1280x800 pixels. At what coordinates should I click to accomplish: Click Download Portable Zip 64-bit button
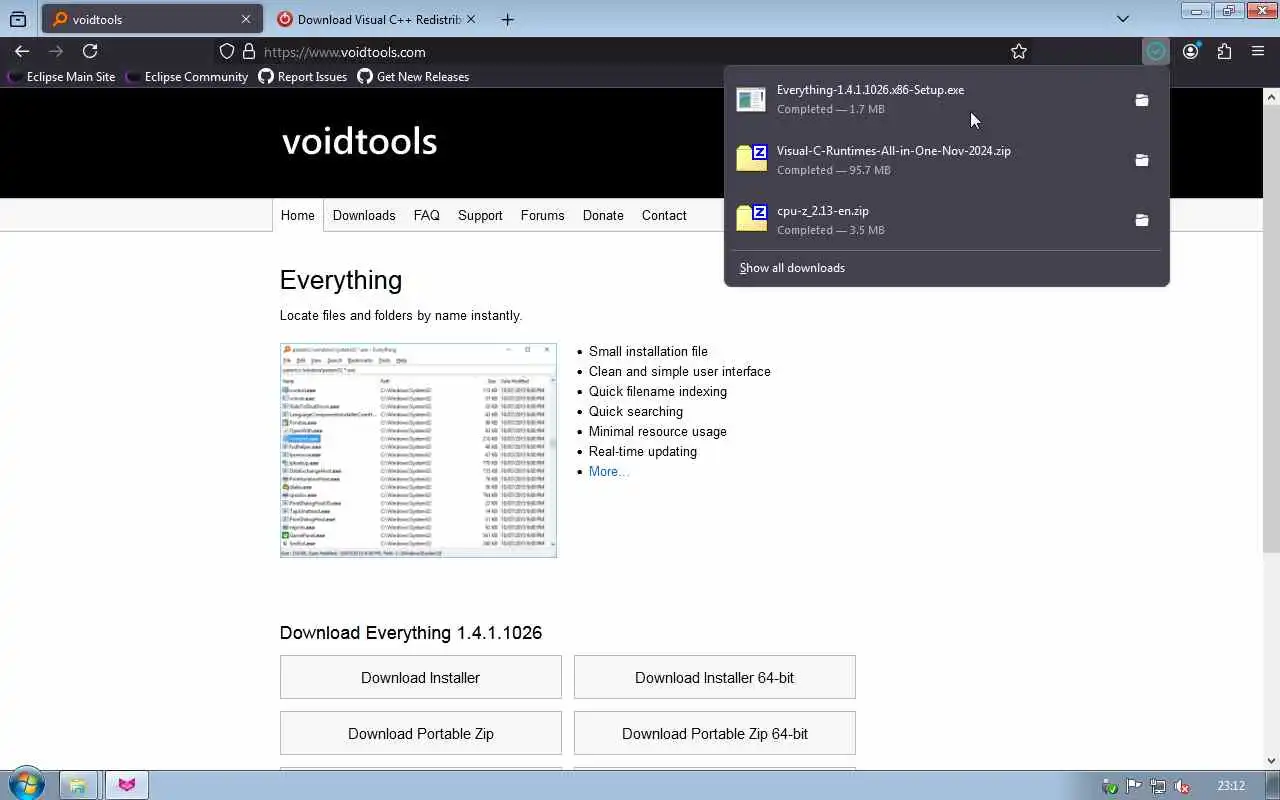point(715,733)
